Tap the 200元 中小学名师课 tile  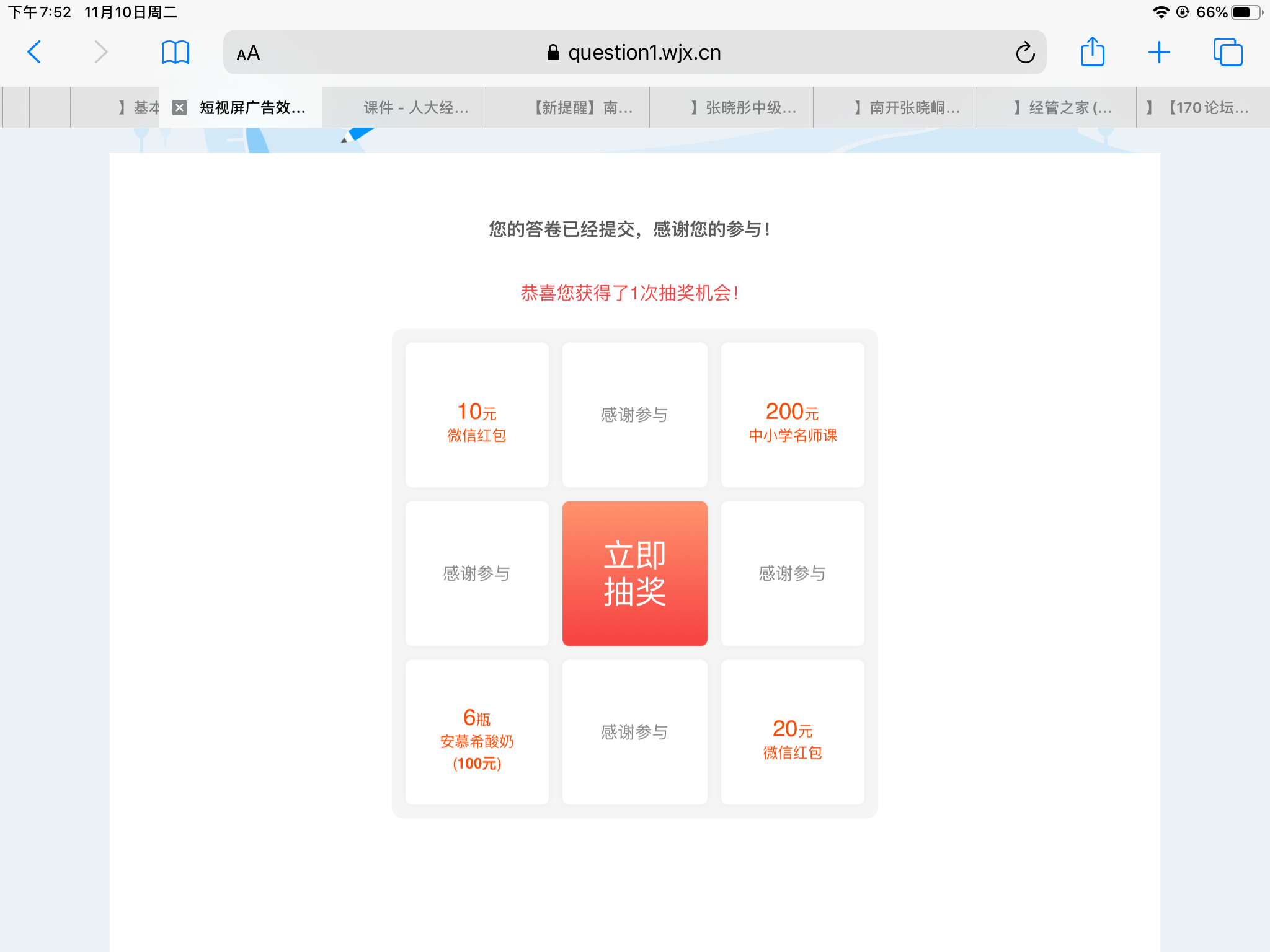coord(793,415)
